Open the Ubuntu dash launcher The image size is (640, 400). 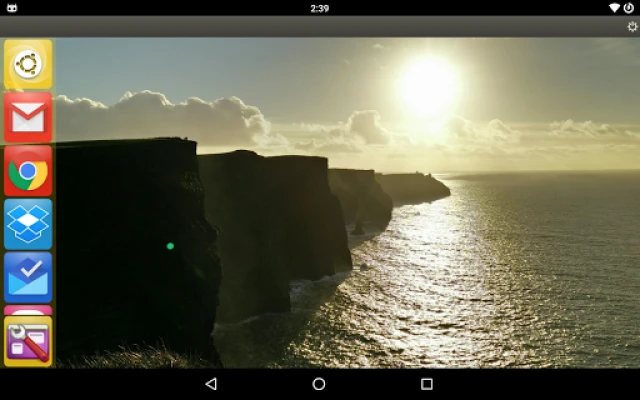tap(28, 65)
